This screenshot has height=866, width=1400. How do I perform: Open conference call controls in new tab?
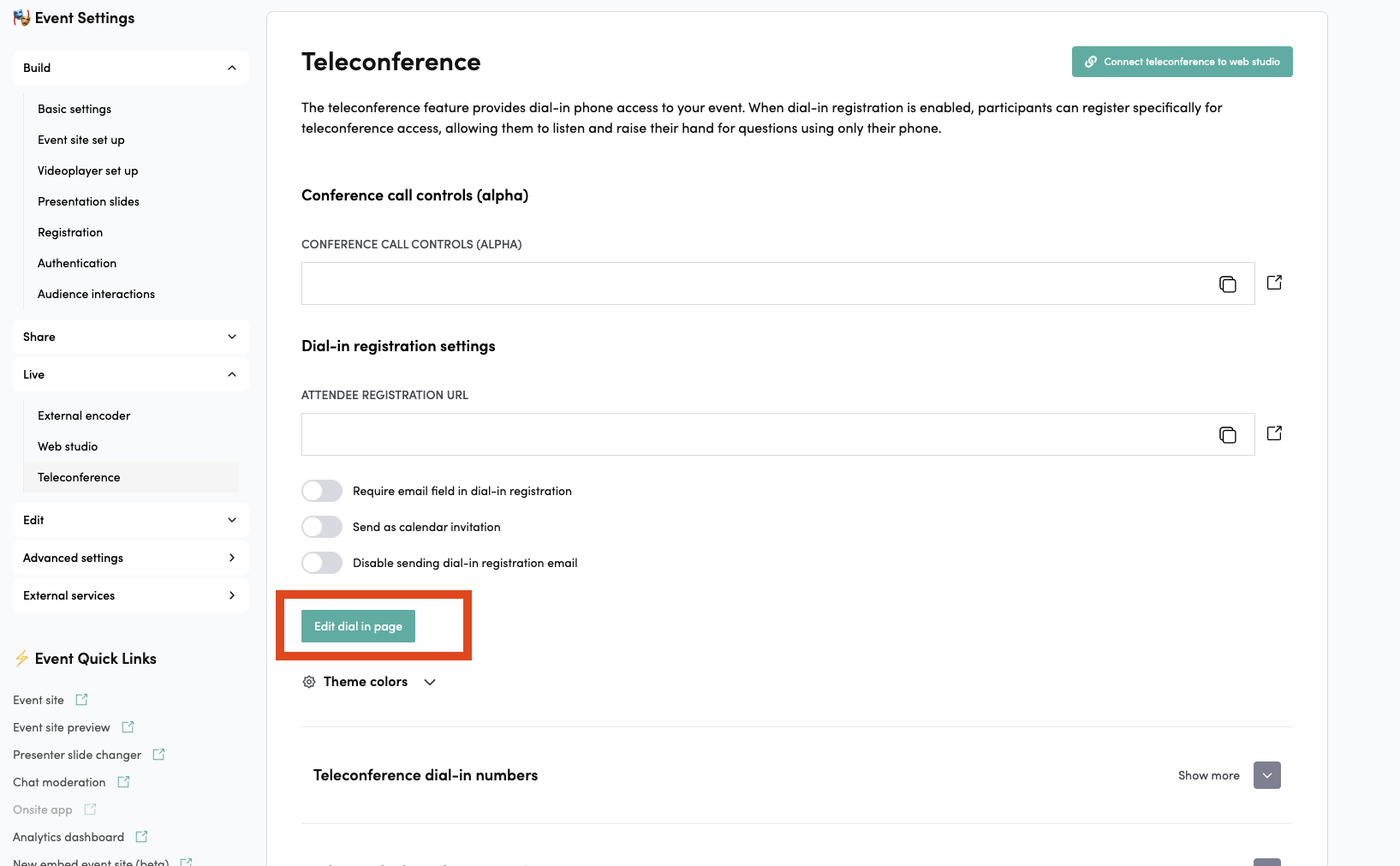coord(1274,282)
